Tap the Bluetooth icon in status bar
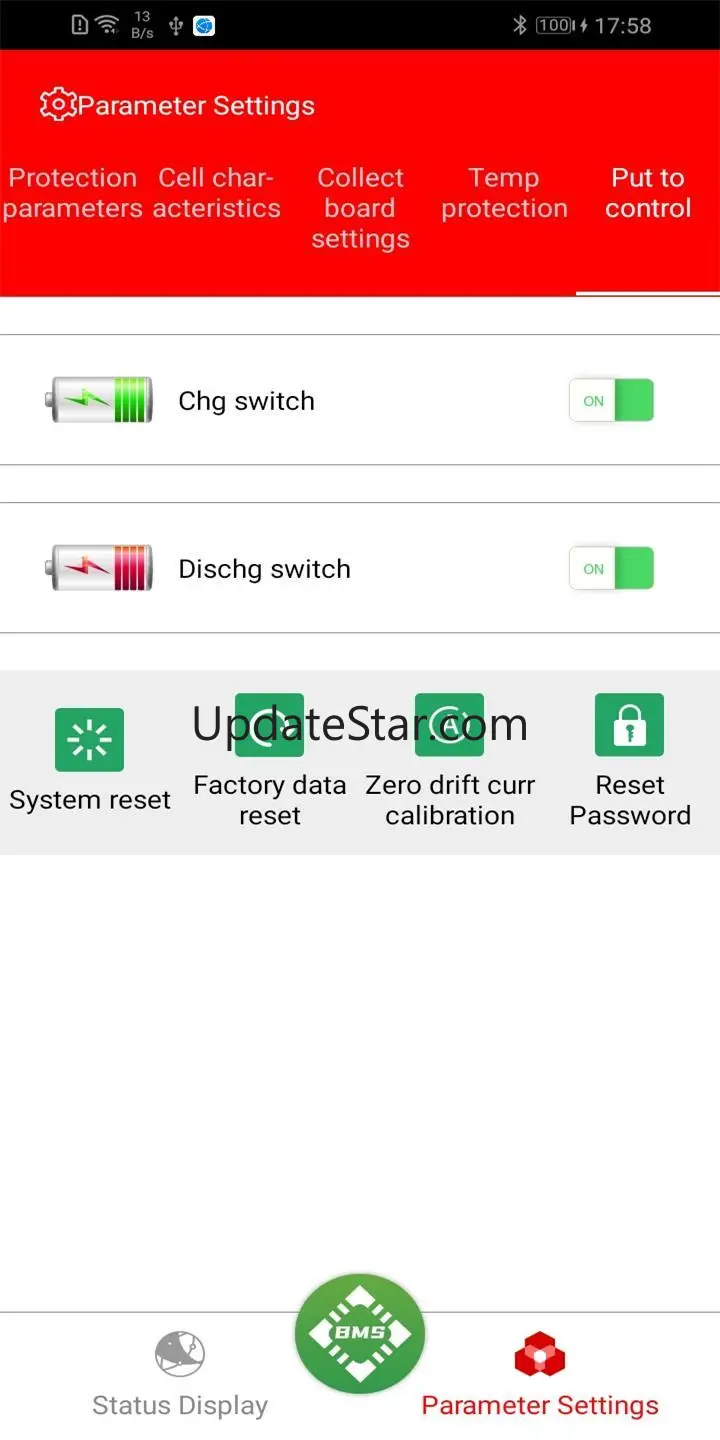The width and height of the screenshot is (720, 1440). (519, 25)
